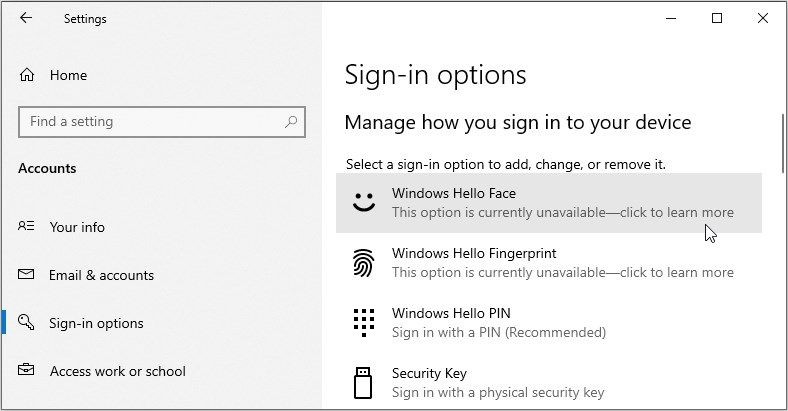The width and height of the screenshot is (788, 411).
Task: Expand the Windows Hello Fingerprint option
Action: point(549,263)
